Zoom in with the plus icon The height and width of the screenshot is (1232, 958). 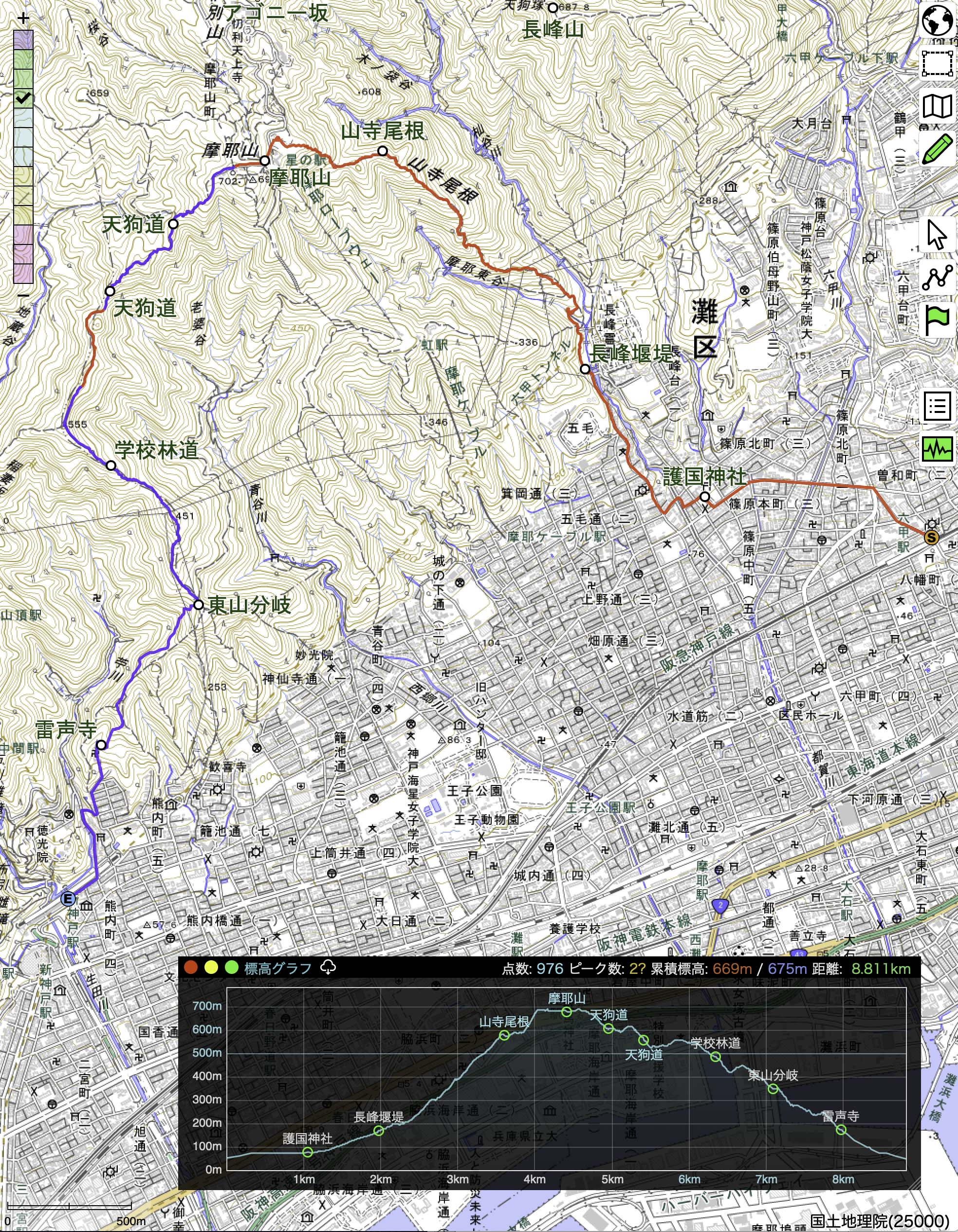coord(22,18)
